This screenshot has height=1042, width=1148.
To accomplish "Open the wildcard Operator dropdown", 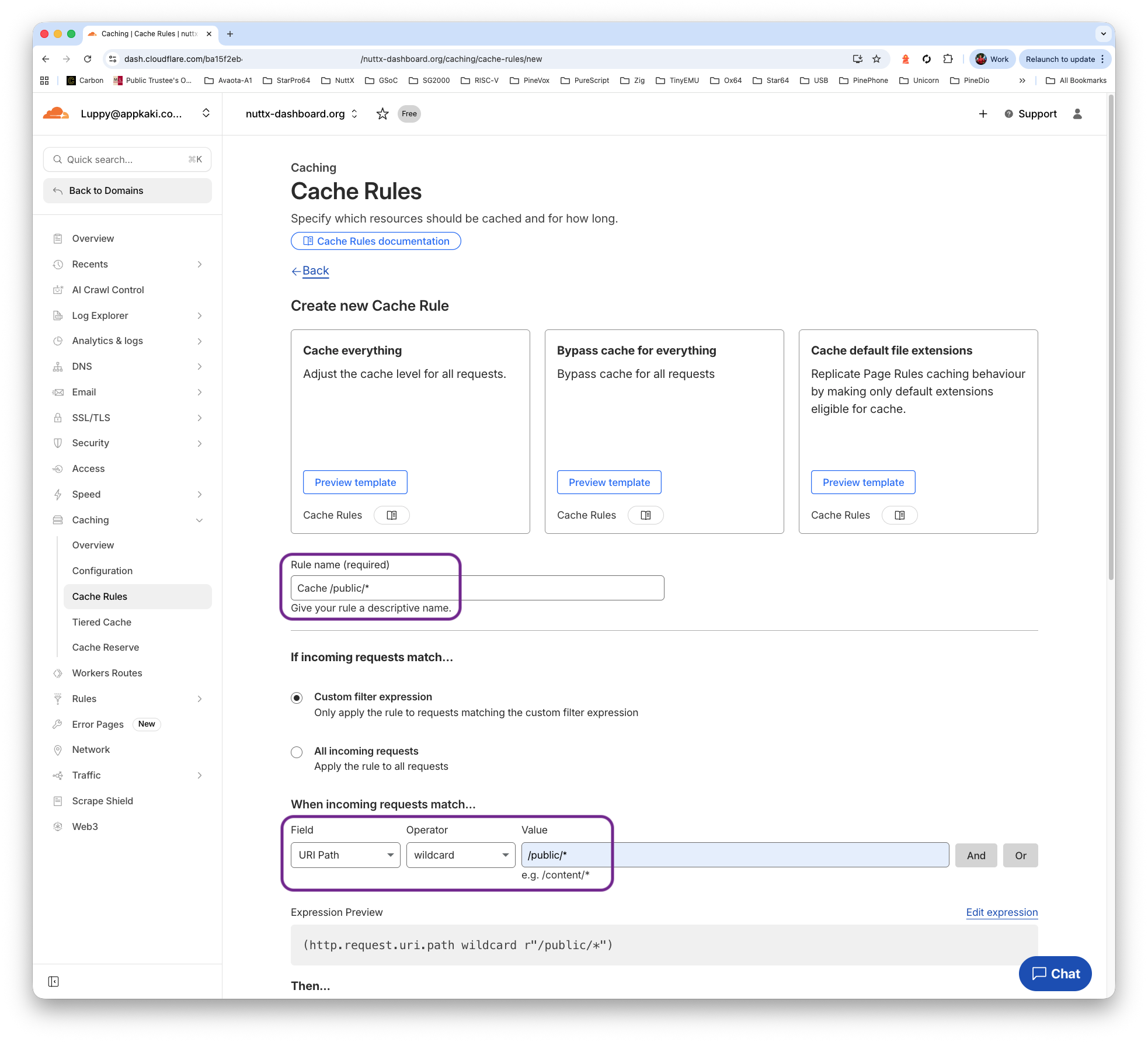I will click(x=460, y=855).
